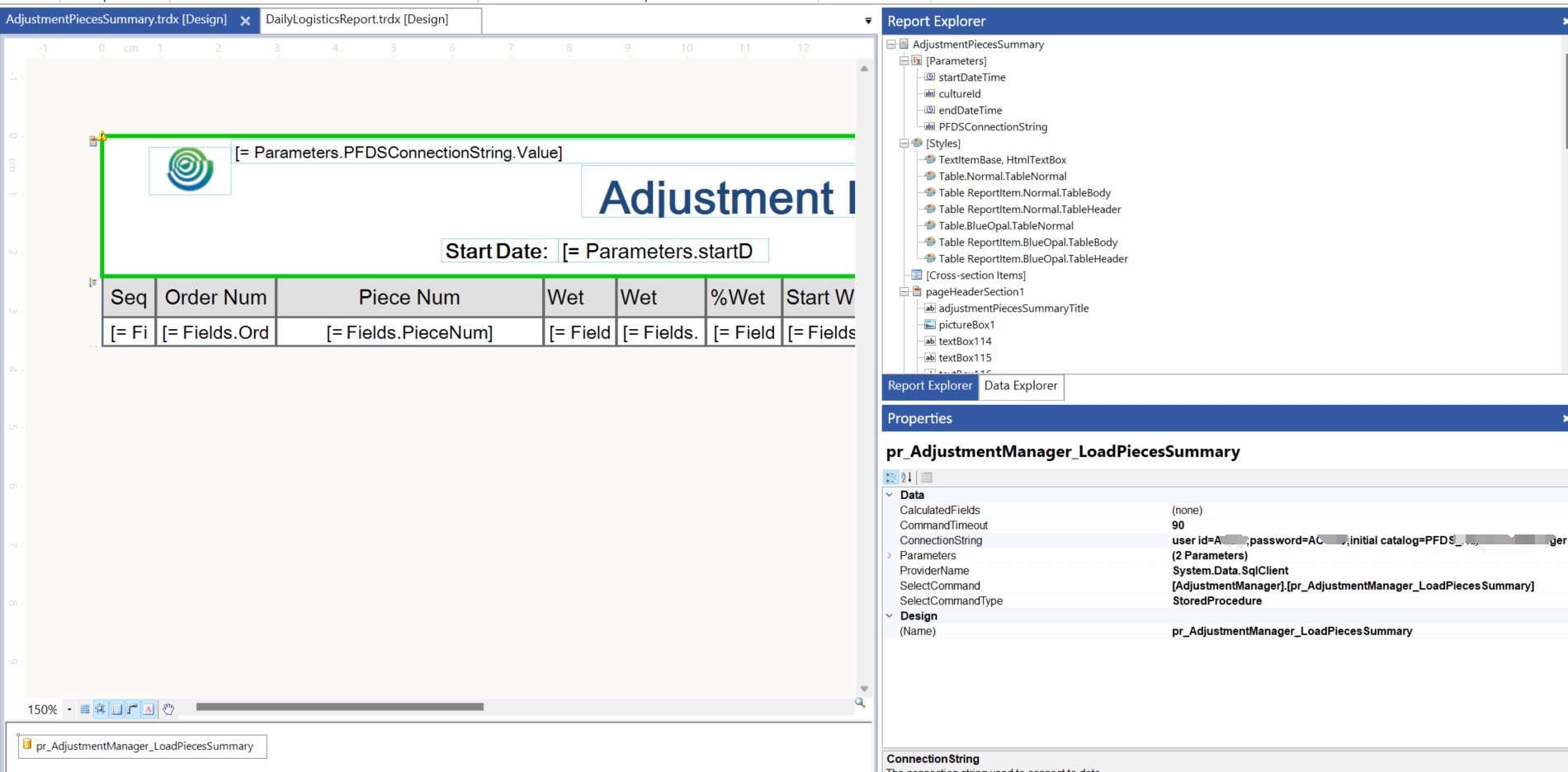Select the pan hand tool
This screenshot has width=1568, height=772.
[168, 709]
